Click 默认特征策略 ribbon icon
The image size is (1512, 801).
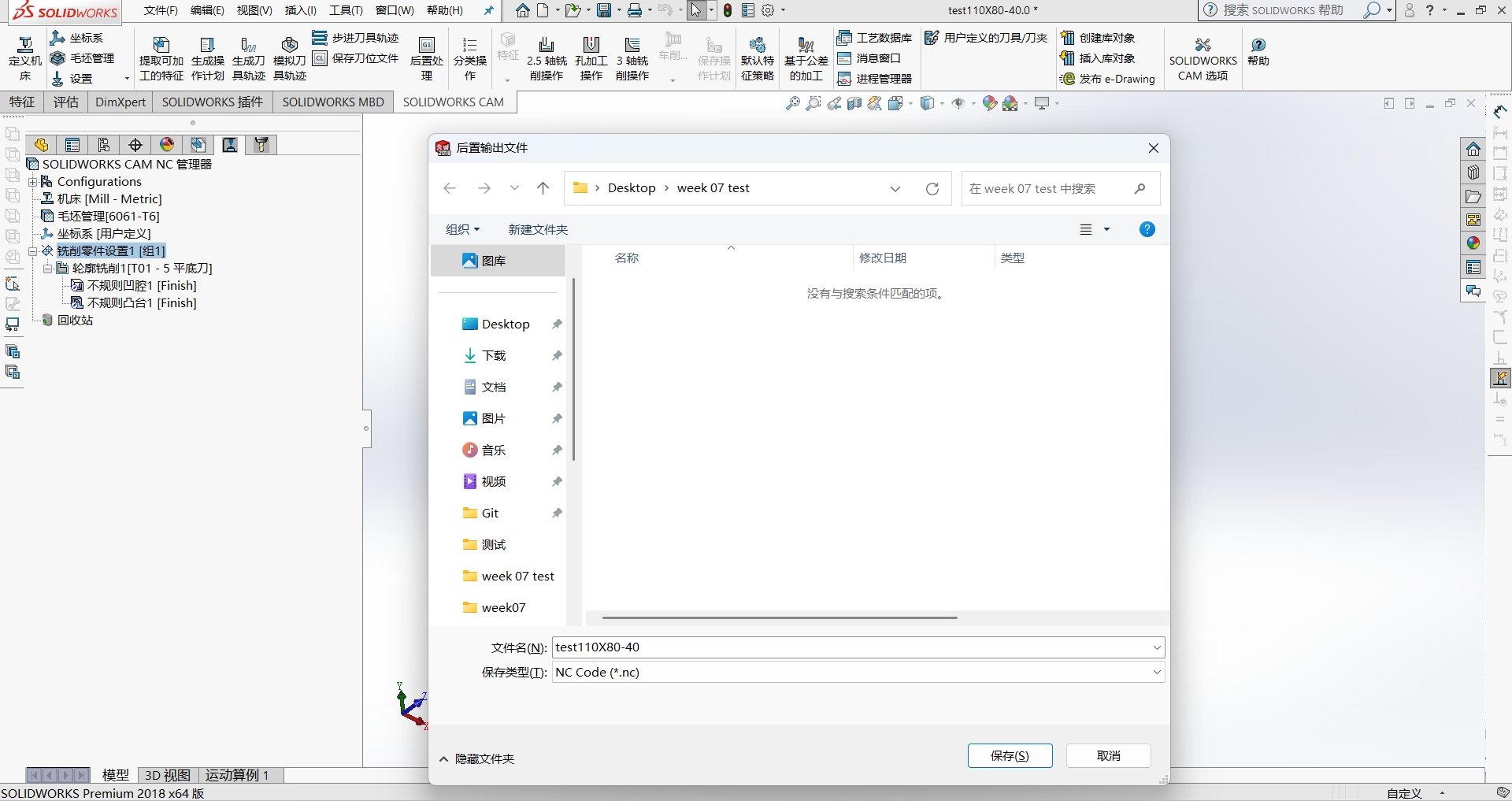coord(758,58)
